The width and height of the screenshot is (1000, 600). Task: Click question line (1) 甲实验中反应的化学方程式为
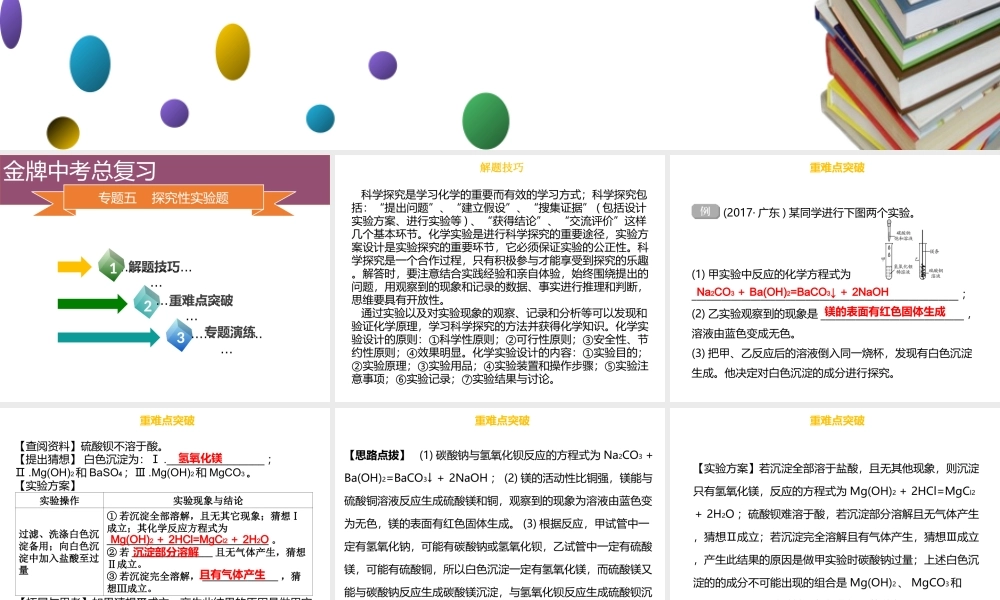[771, 274]
